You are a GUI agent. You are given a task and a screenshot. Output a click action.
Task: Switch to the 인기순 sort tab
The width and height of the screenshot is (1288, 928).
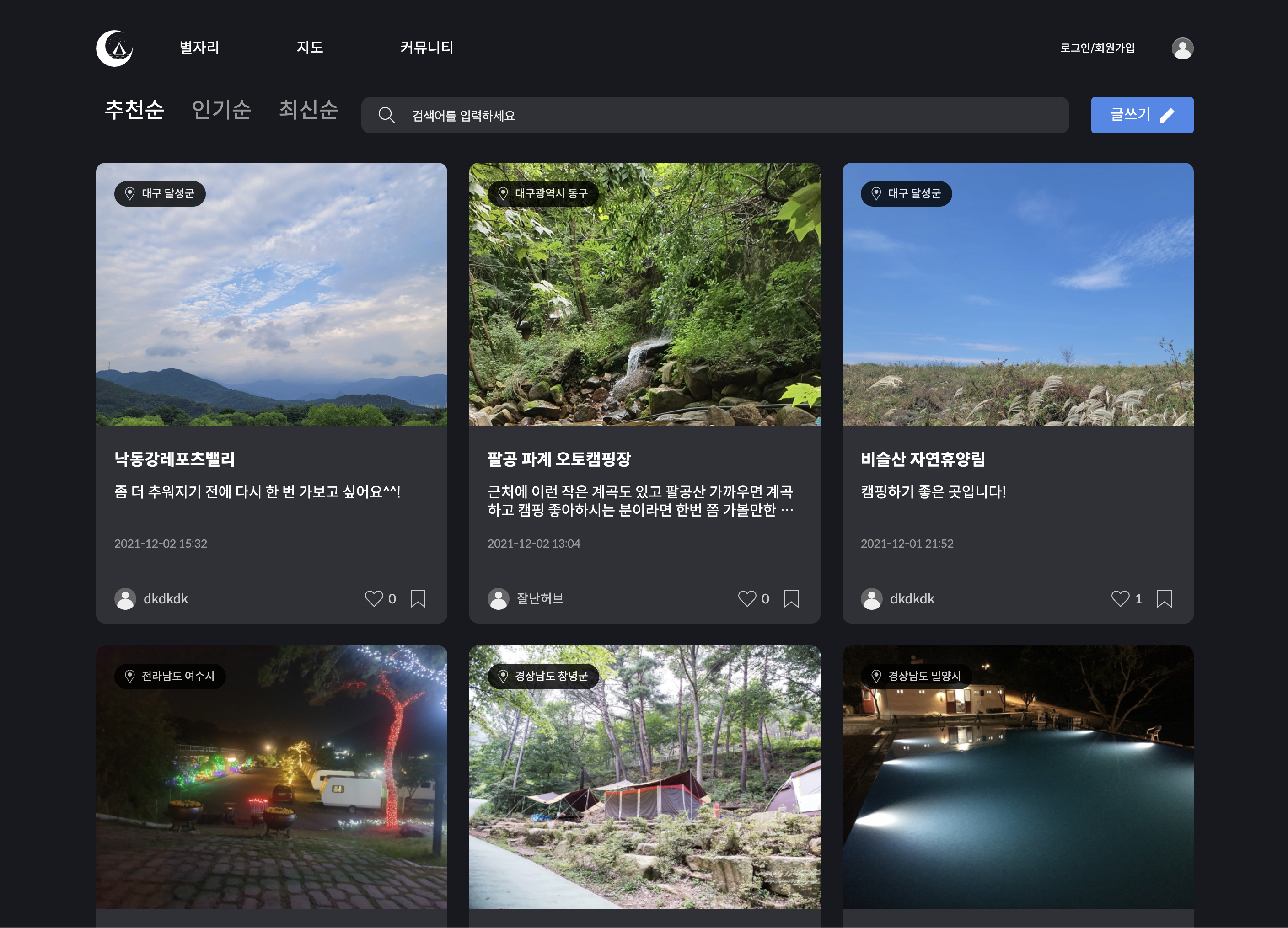(x=221, y=110)
